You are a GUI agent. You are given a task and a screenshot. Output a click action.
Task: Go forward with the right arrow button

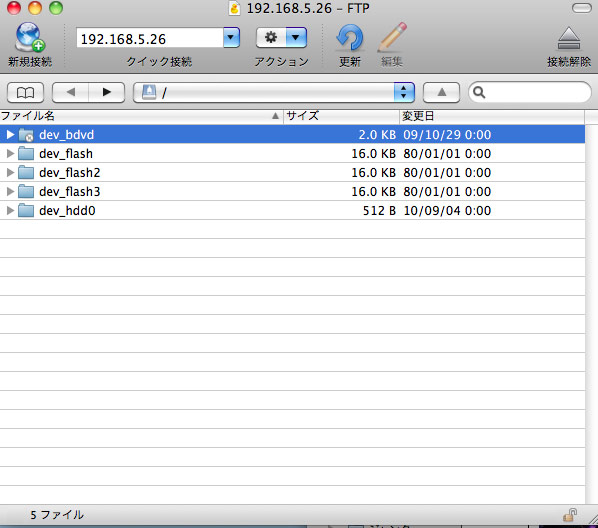click(x=107, y=93)
